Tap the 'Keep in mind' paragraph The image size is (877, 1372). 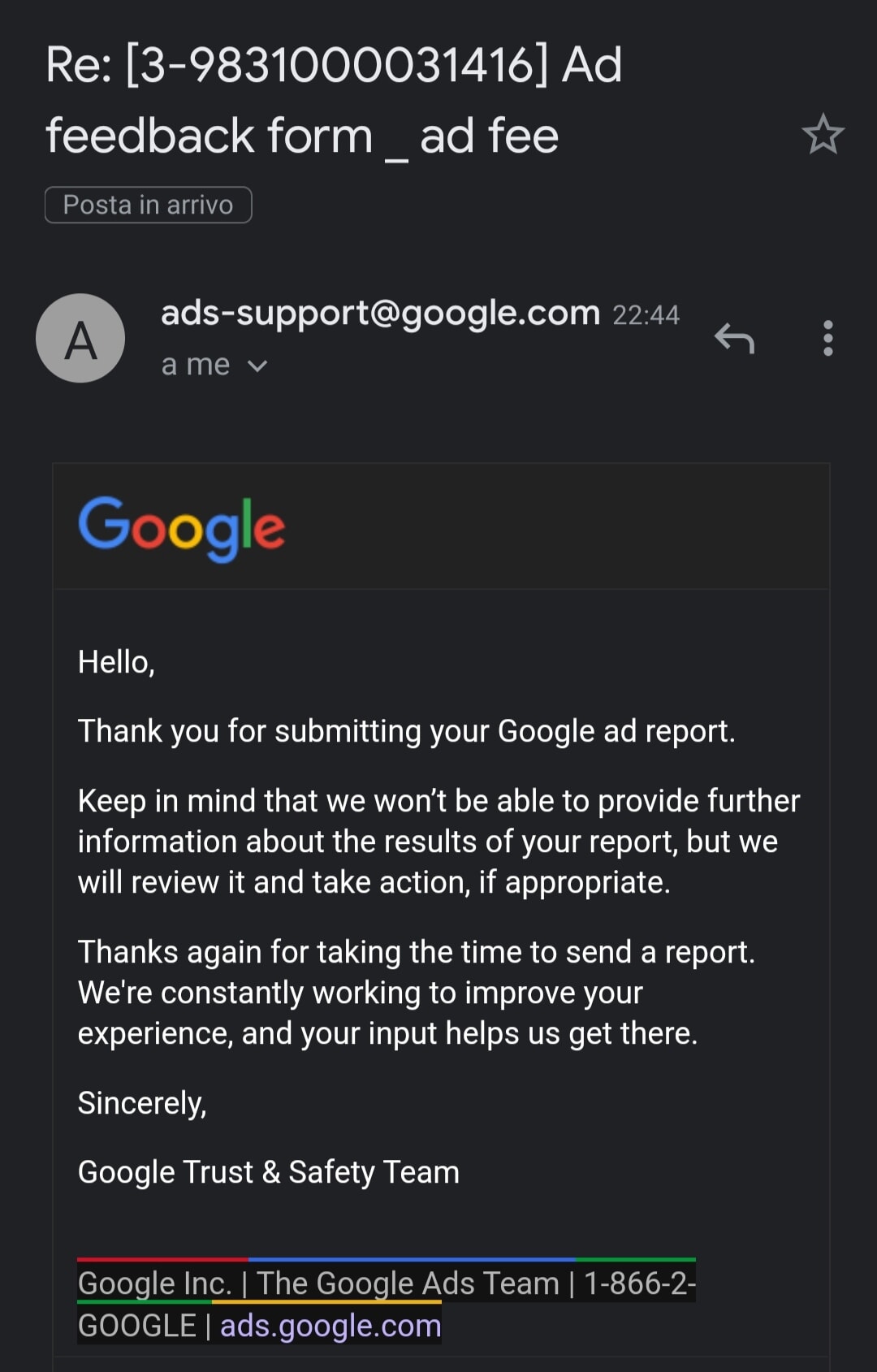pyautogui.click(x=438, y=842)
